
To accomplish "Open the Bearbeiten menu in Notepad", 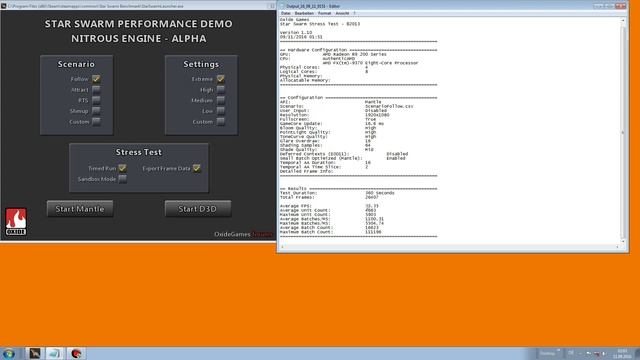I will pyautogui.click(x=304, y=13).
